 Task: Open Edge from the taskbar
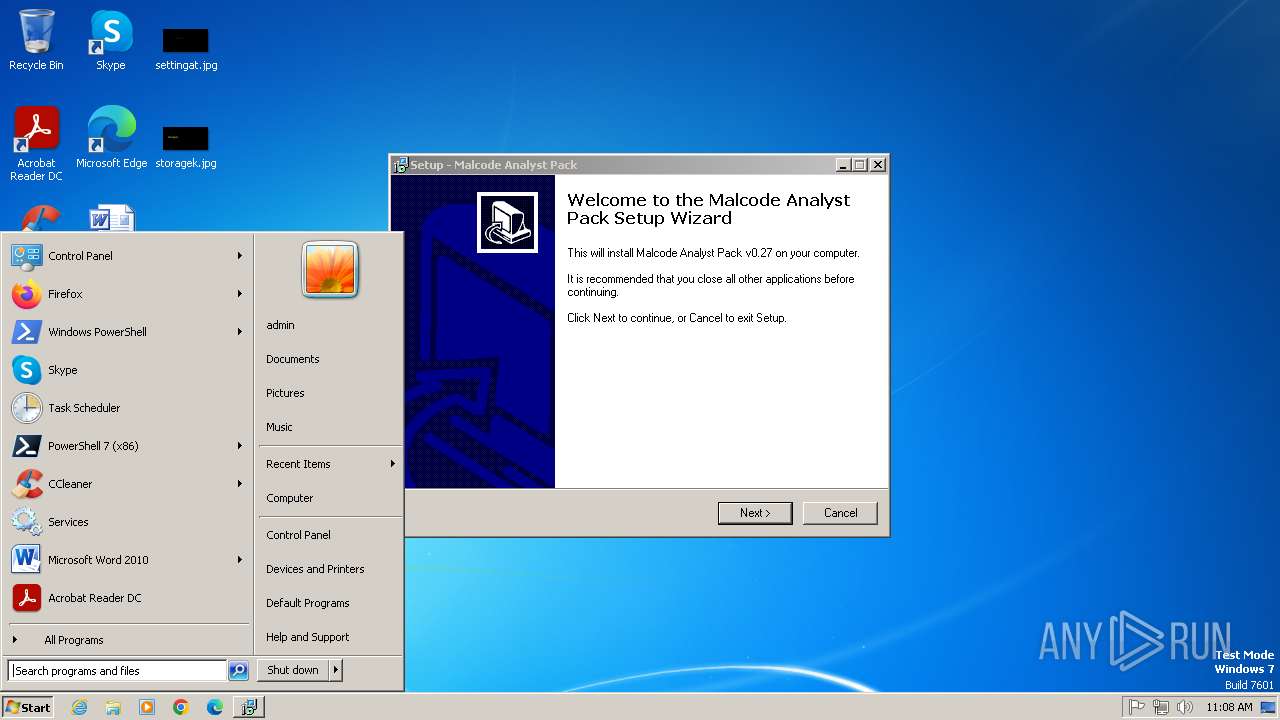tap(215, 707)
